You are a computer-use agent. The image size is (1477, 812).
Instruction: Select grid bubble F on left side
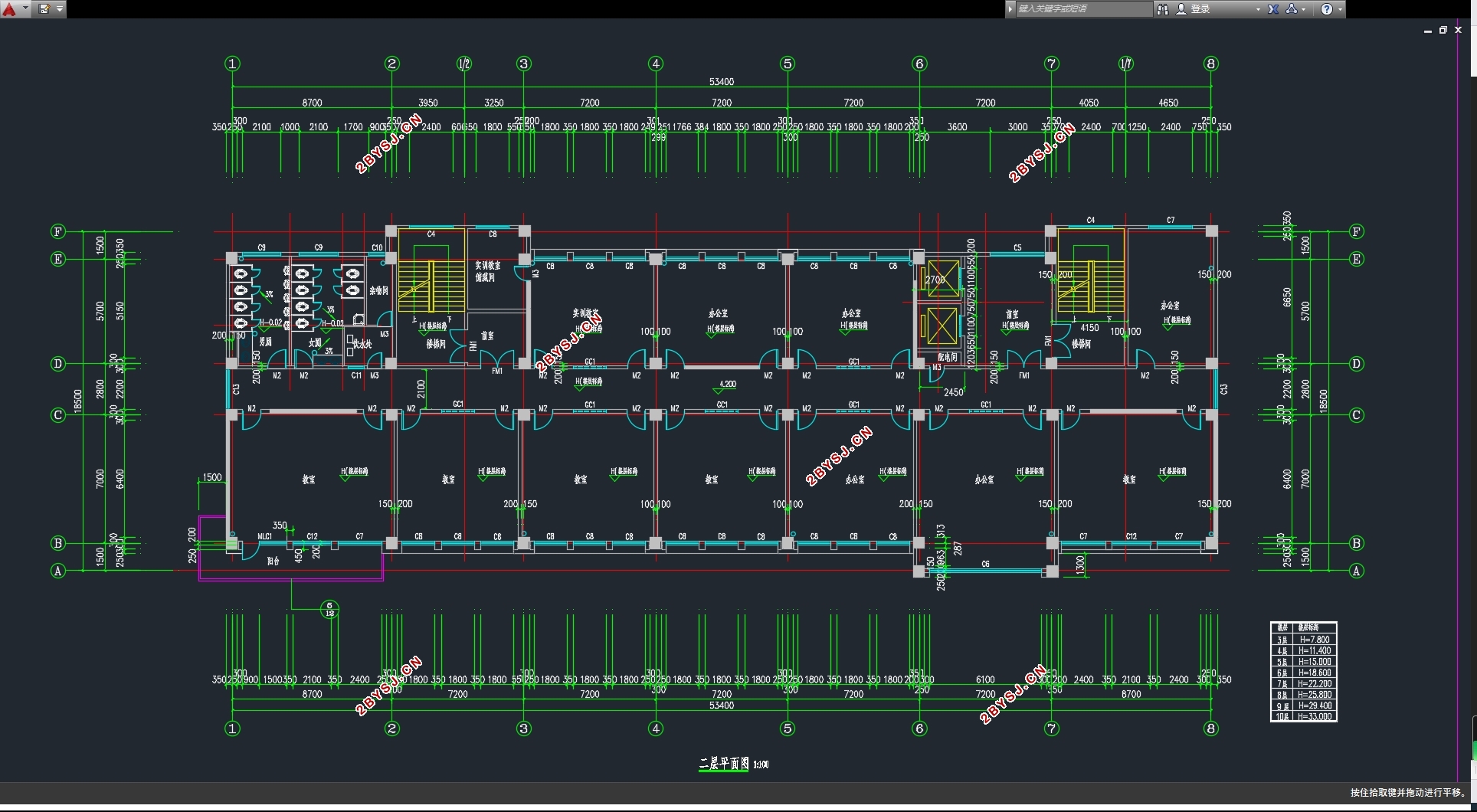58,231
